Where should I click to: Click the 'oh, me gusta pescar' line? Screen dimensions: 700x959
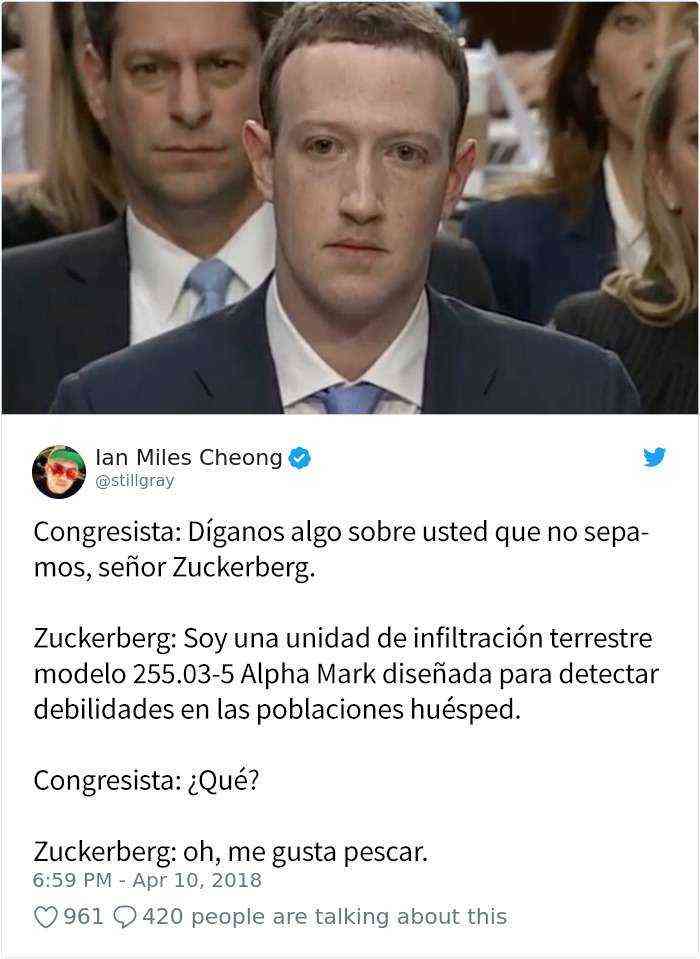[x=230, y=851]
